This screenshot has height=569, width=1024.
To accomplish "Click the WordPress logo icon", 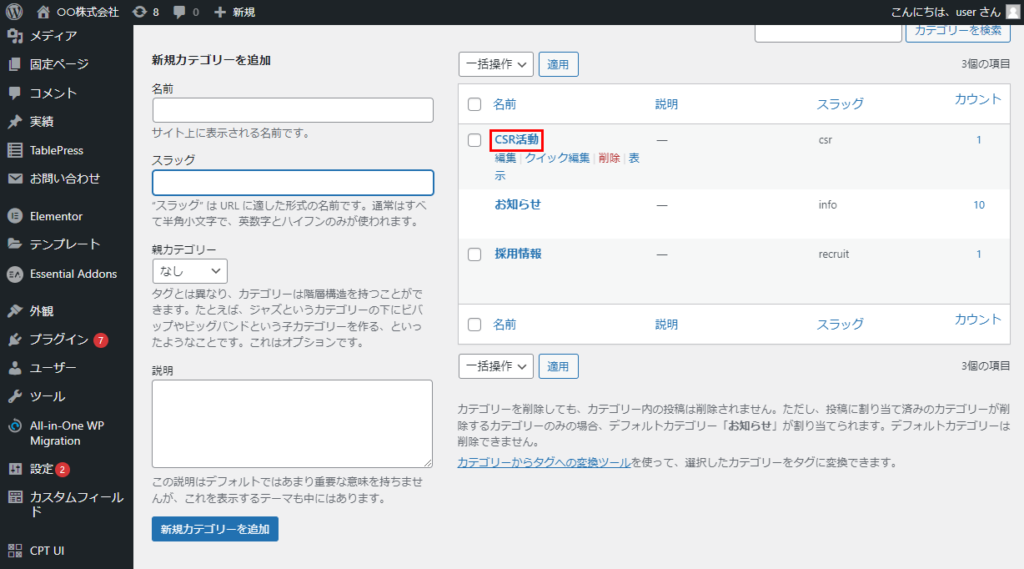I will pos(14,12).
